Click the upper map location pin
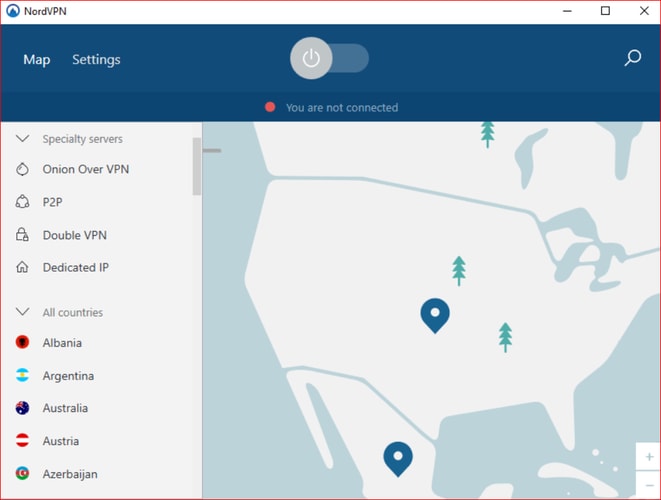661x500 pixels. click(435, 313)
